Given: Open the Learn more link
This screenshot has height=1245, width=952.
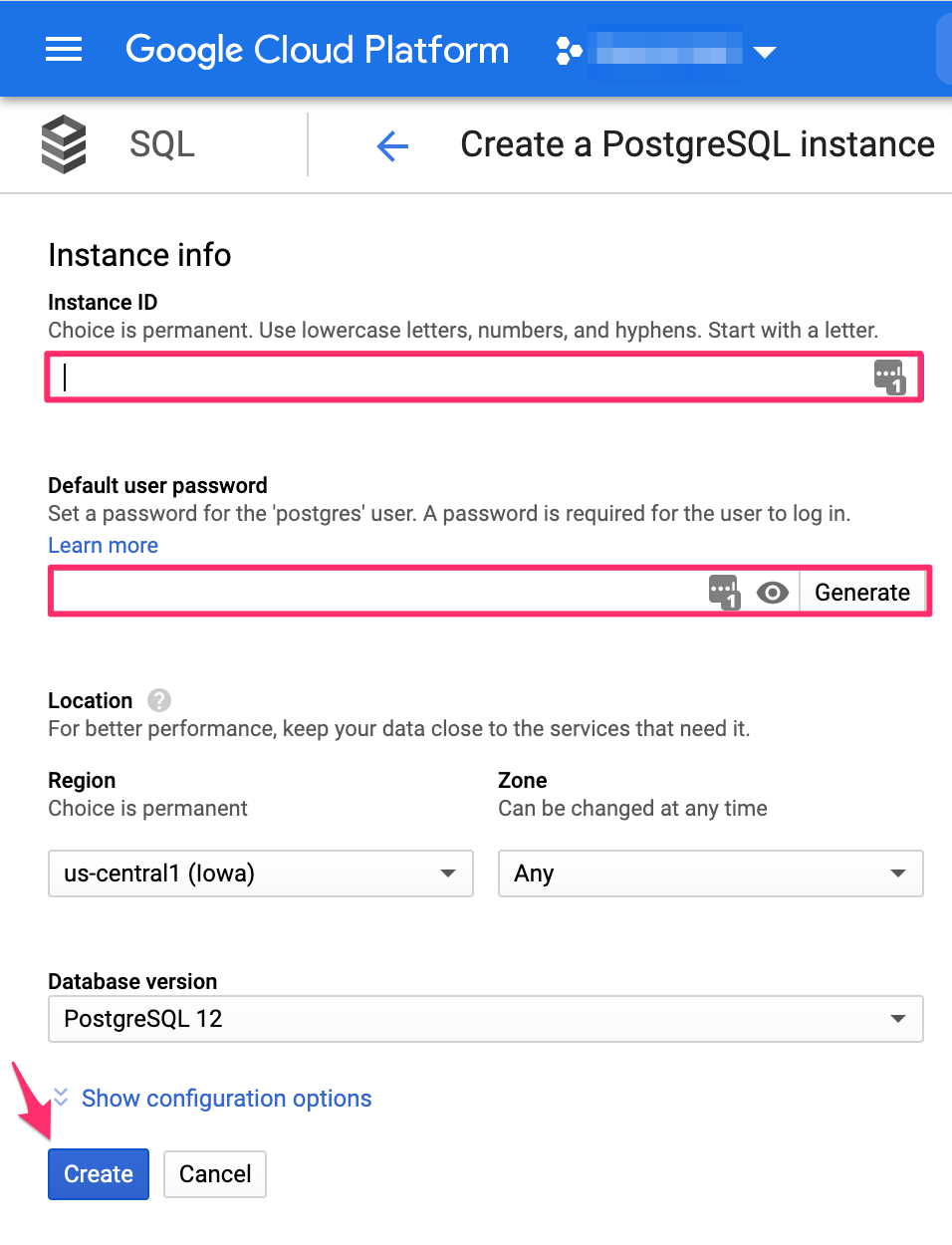Looking at the screenshot, I should point(104,546).
